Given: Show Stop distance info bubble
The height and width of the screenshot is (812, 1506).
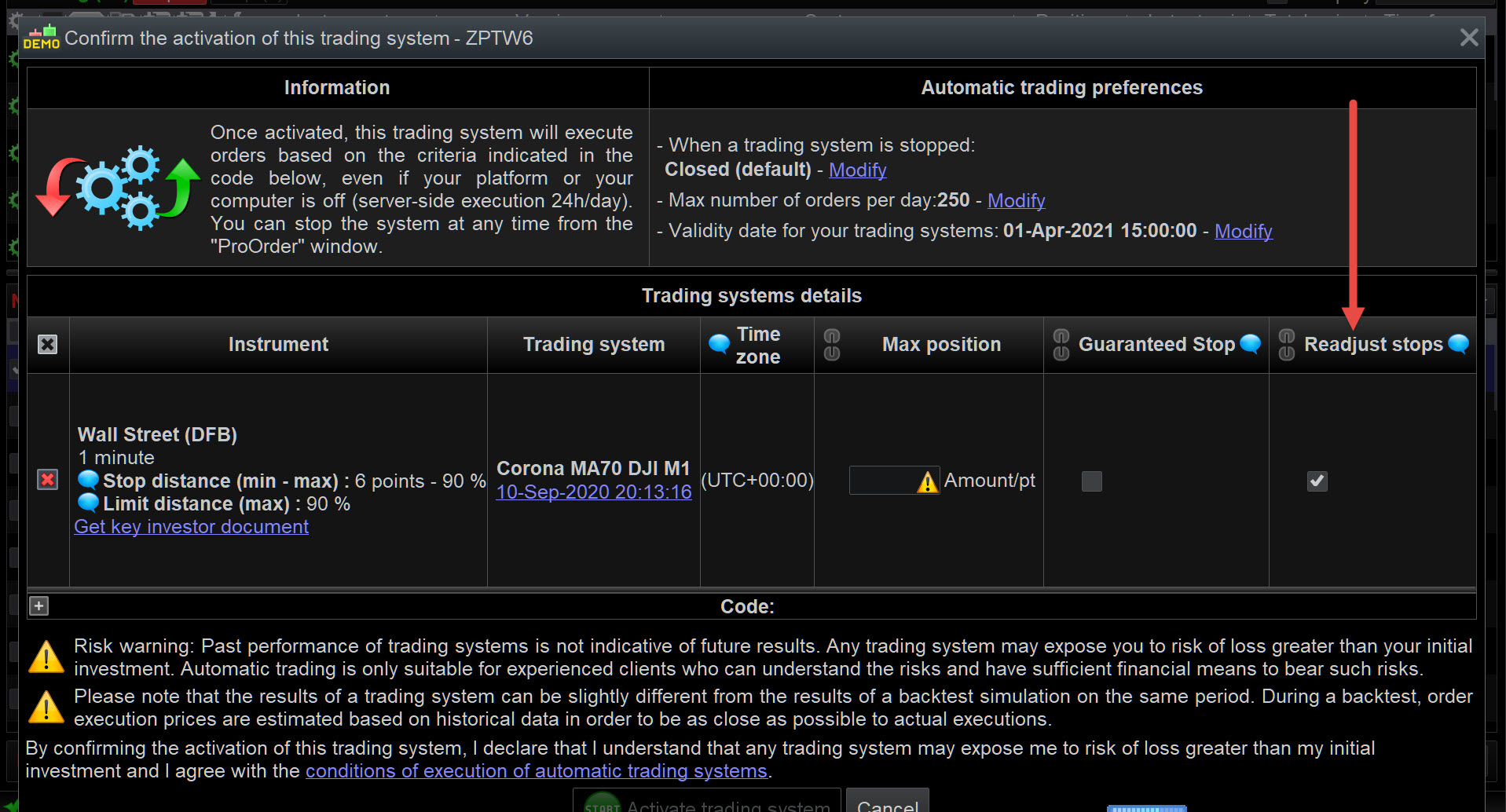Looking at the screenshot, I should point(88,479).
